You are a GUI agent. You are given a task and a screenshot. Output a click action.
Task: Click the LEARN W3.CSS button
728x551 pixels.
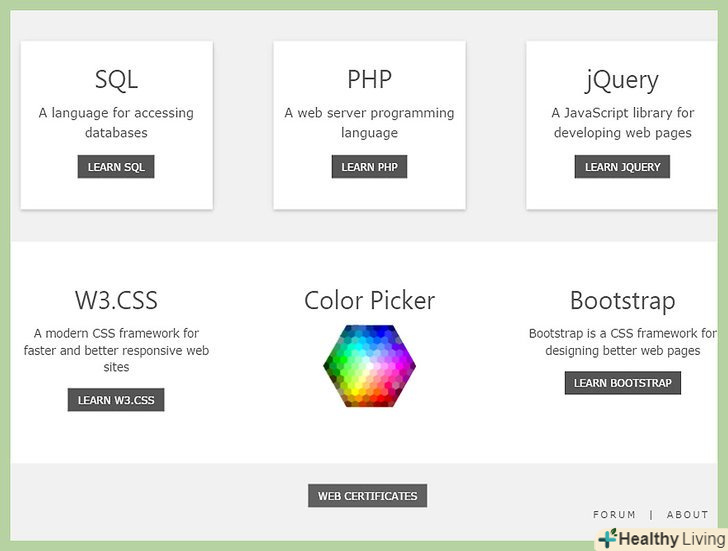(x=116, y=400)
